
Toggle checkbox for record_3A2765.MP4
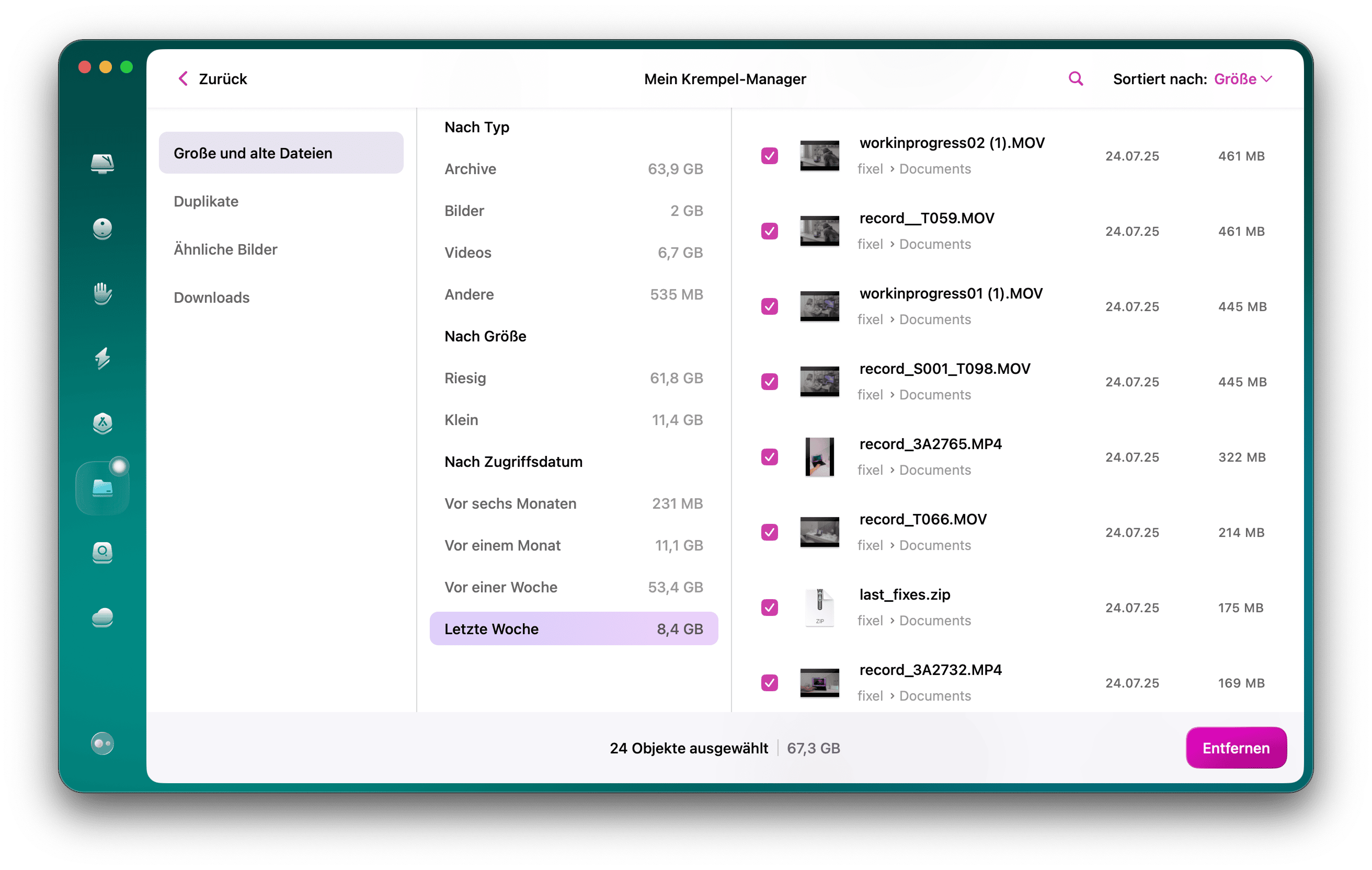(769, 457)
